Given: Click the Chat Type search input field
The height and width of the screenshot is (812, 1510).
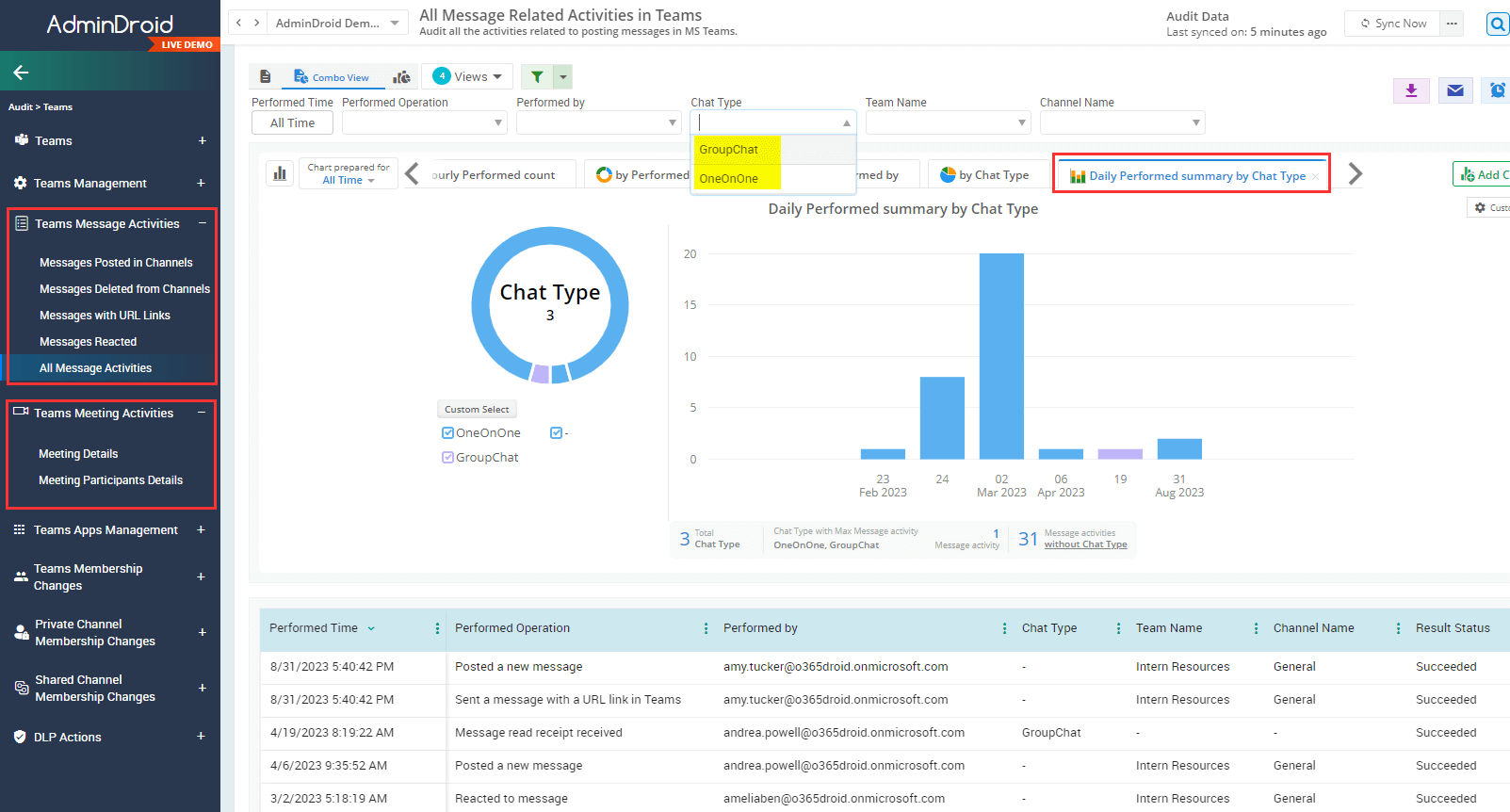Looking at the screenshot, I should point(772,122).
